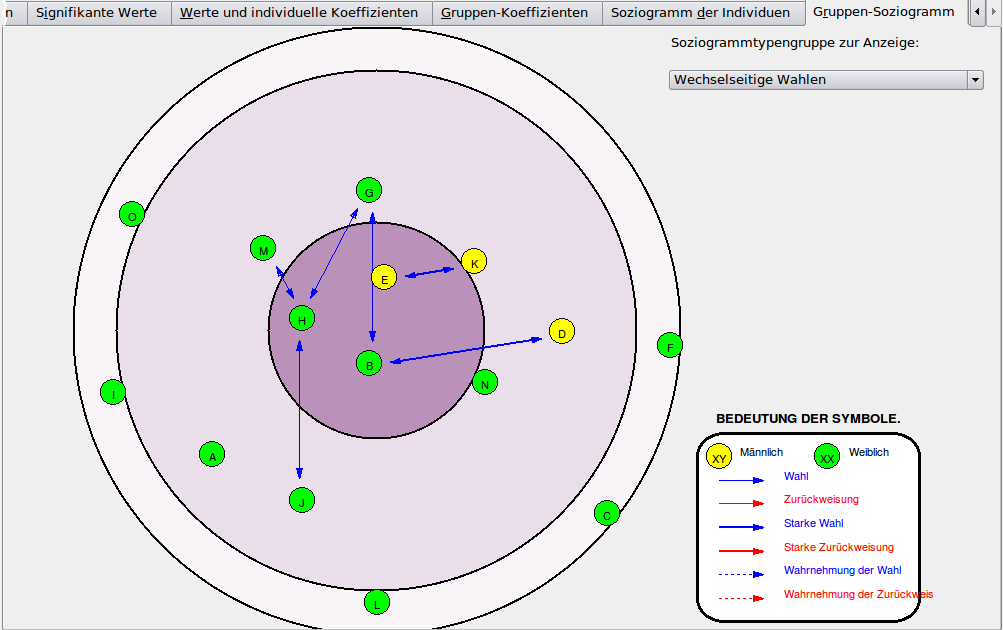The width and height of the screenshot is (1003, 630).
Task: Click the green node labeled B
Action: (x=369, y=364)
